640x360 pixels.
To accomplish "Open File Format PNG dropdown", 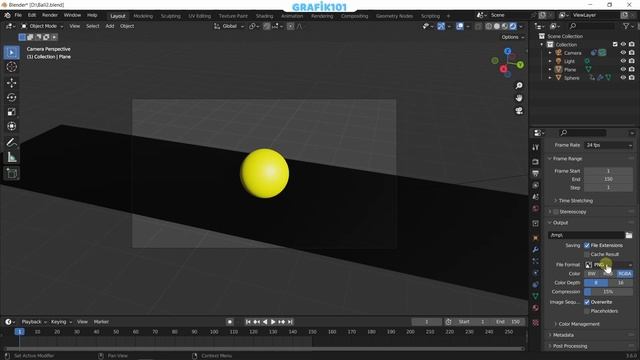I will pyautogui.click(x=609, y=265).
